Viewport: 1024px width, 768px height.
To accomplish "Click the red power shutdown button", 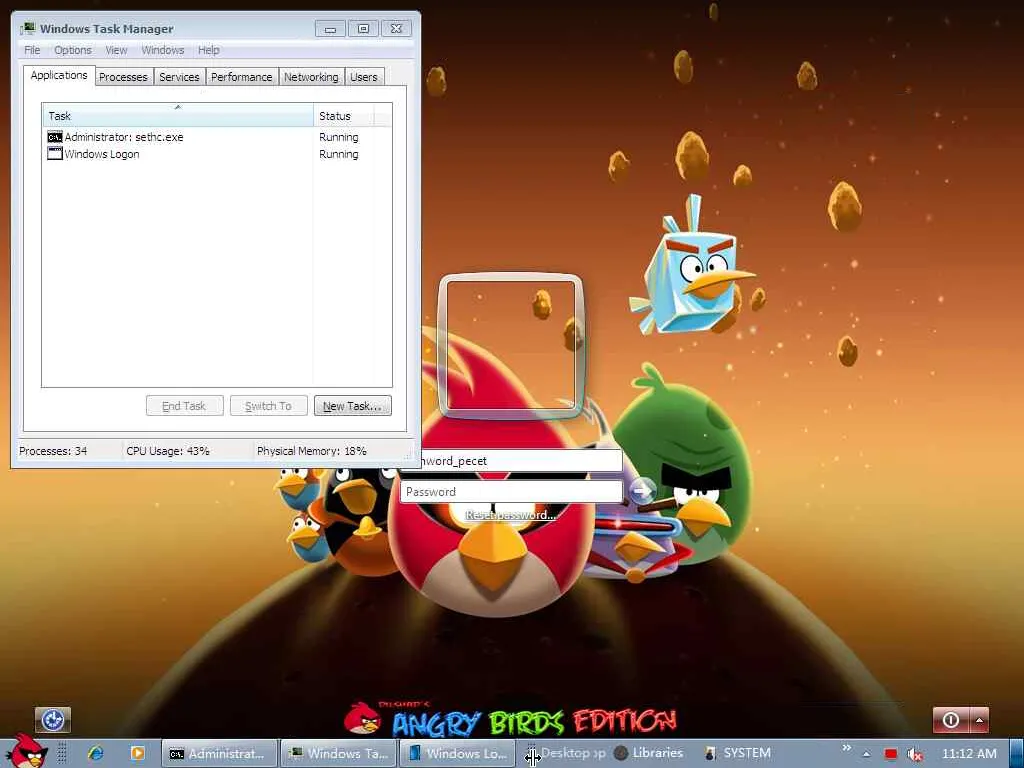I will click(951, 720).
